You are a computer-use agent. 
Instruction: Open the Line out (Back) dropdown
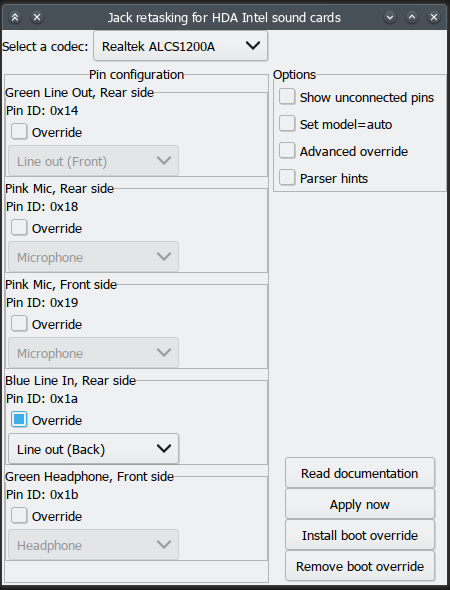pyautogui.click(x=93, y=449)
